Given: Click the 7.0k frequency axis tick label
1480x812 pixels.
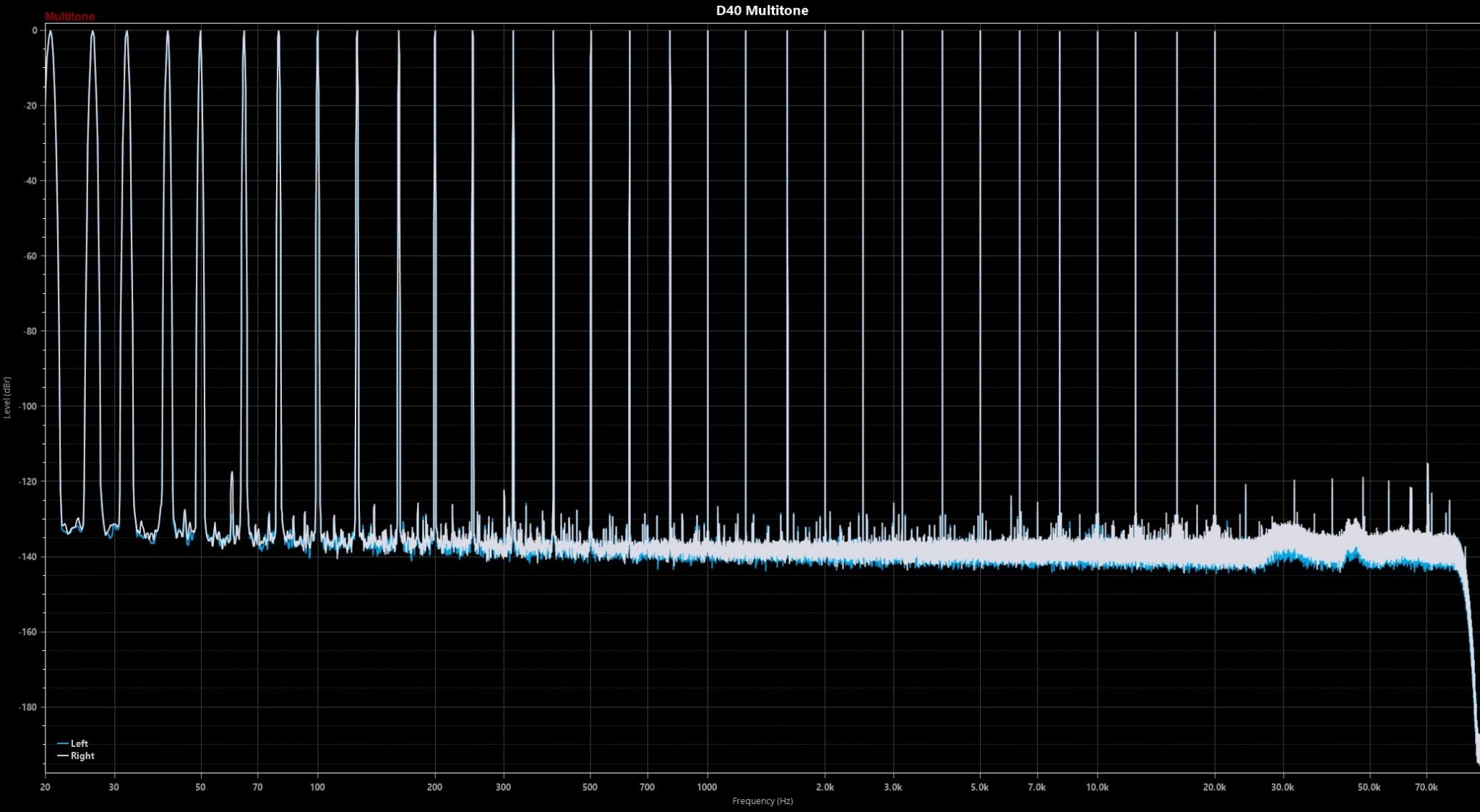Looking at the screenshot, I should pos(1037,787).
